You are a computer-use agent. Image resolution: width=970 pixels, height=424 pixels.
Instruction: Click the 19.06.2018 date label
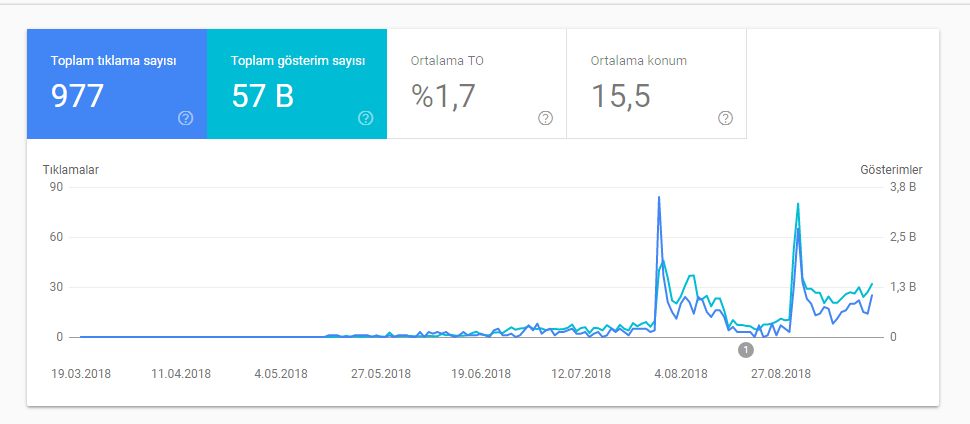pos(481,374)
